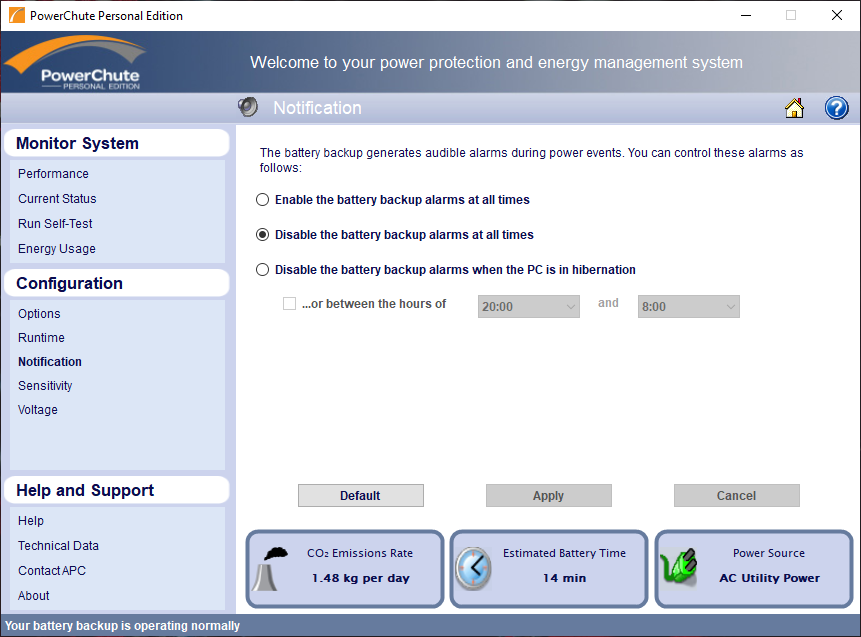Click the 'AC Utility Power' text
This screenshot has height=637, width=861.
point(769,578)
